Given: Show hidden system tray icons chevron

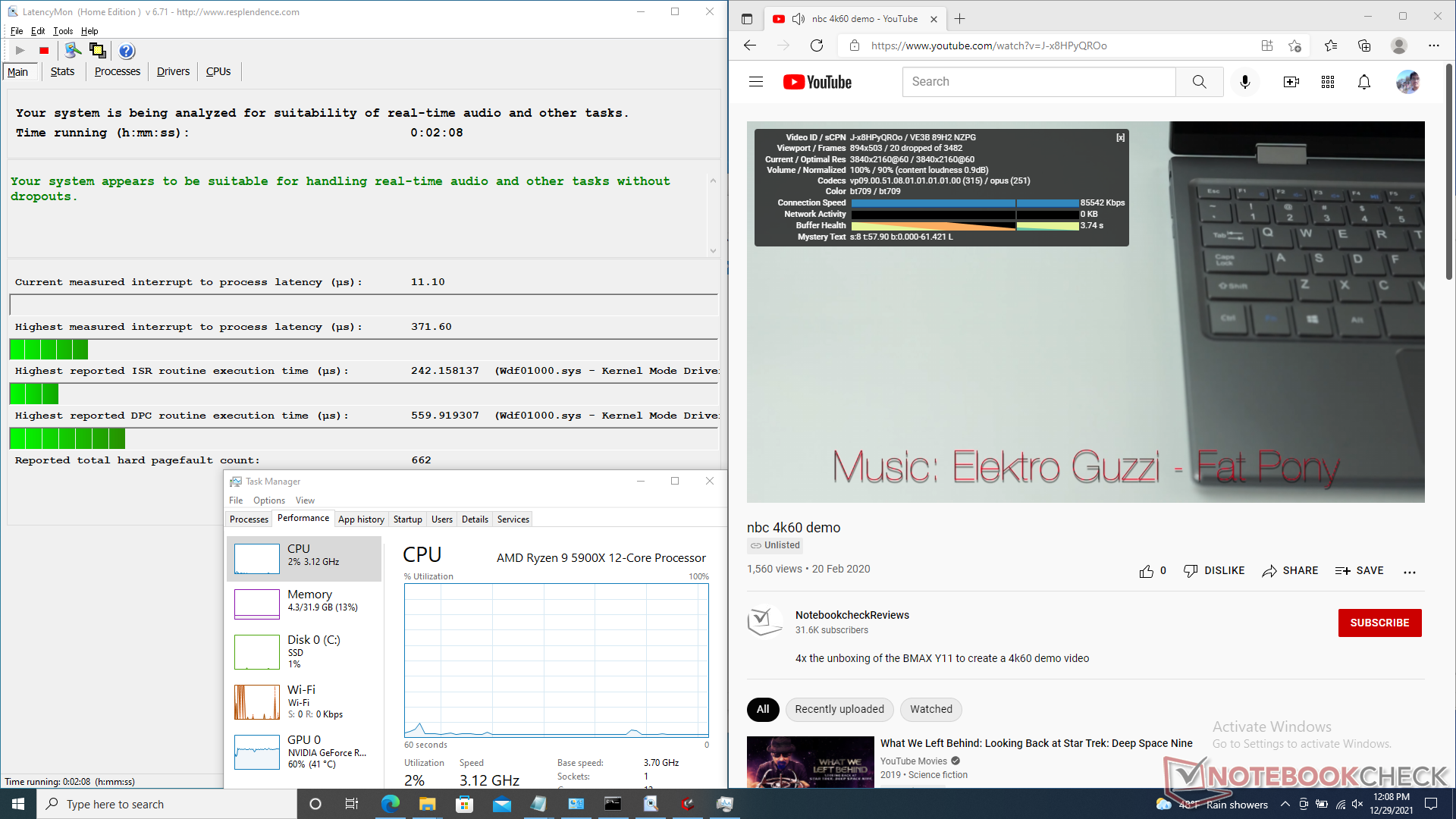Looking at the screenshot, I should point(1285,805).
